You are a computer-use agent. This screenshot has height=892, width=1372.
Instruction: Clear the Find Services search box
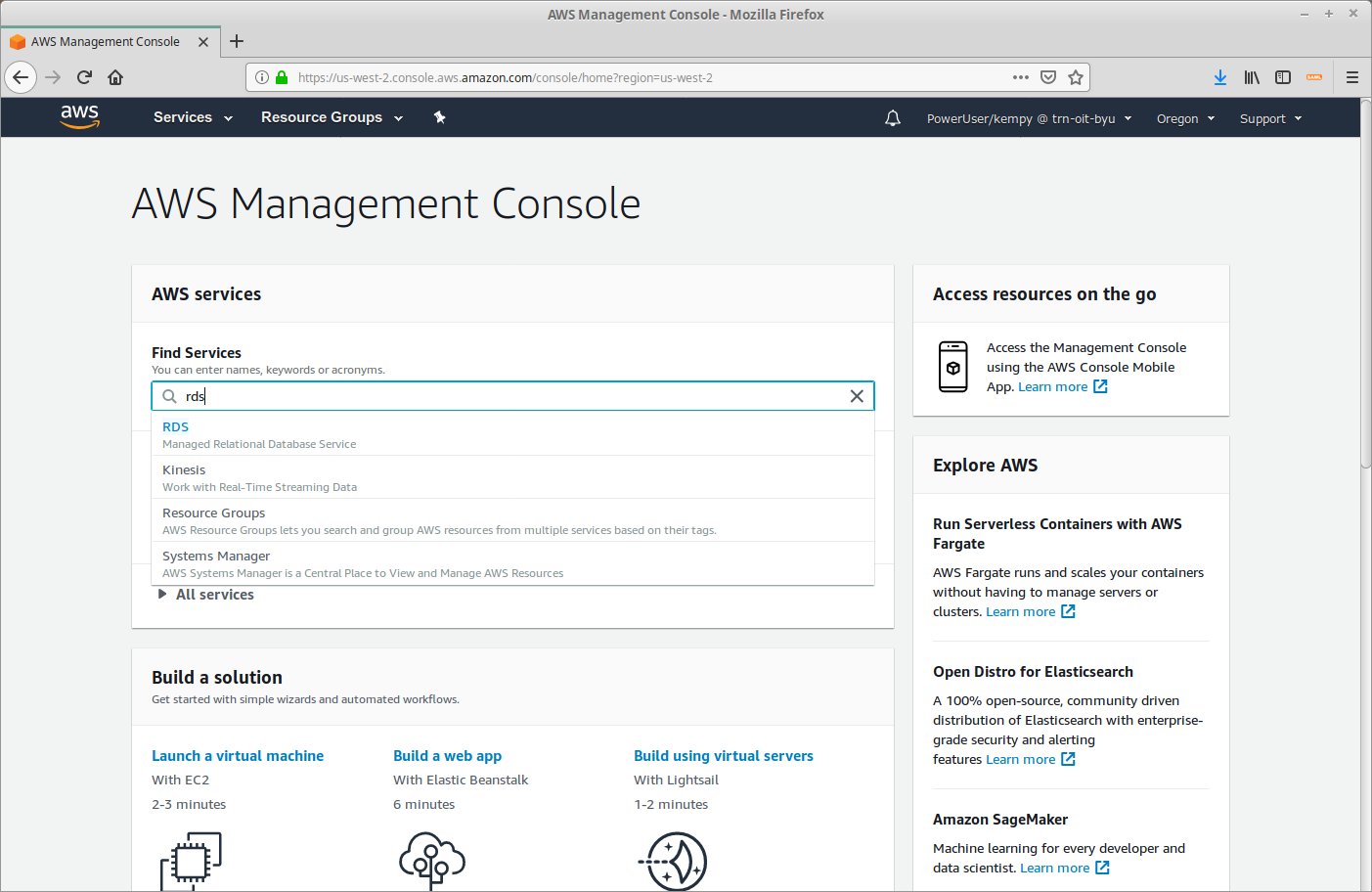click(857, 396)
